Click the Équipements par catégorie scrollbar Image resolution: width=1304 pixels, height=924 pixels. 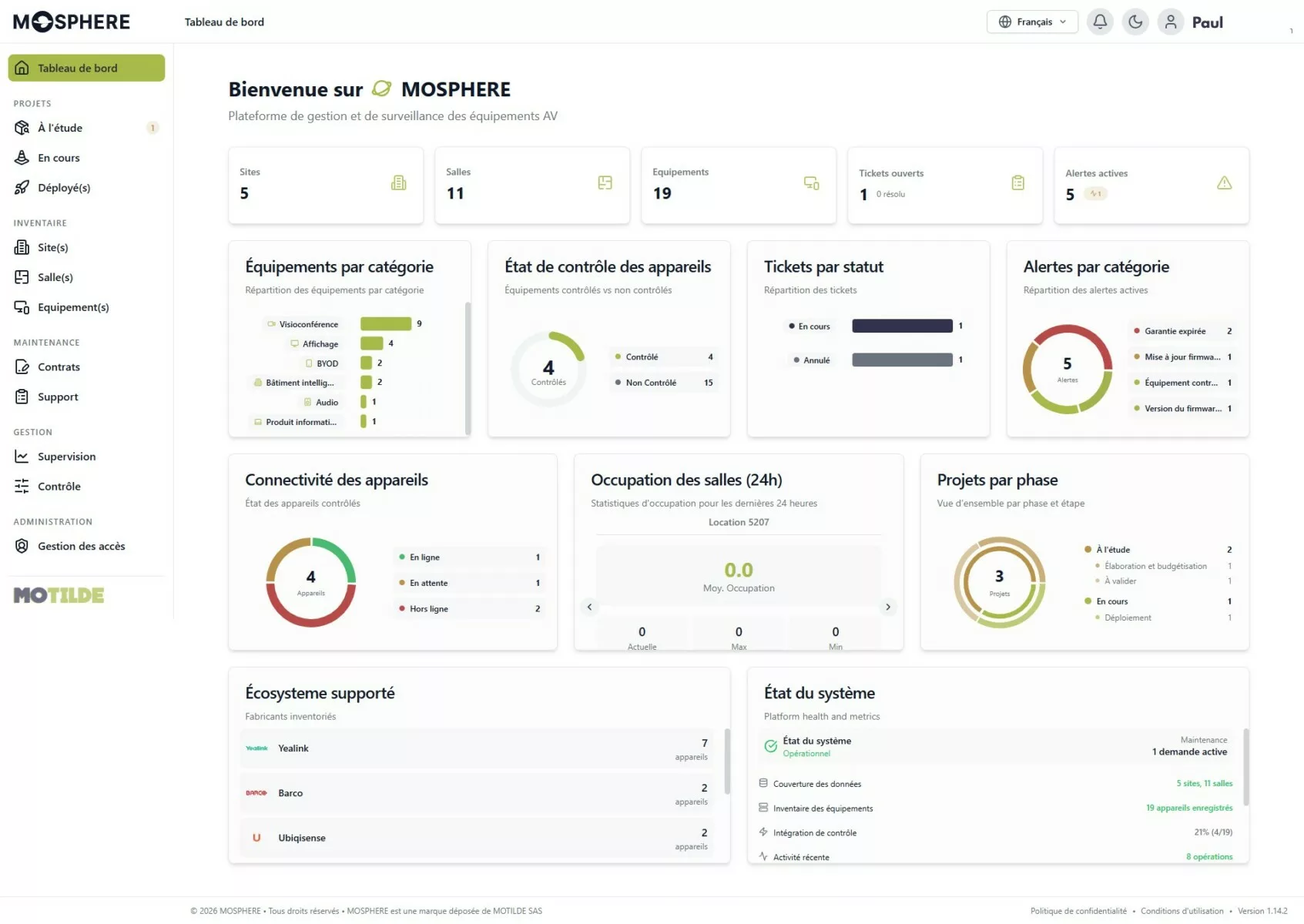pyautogui.click(x=468, y=368)
